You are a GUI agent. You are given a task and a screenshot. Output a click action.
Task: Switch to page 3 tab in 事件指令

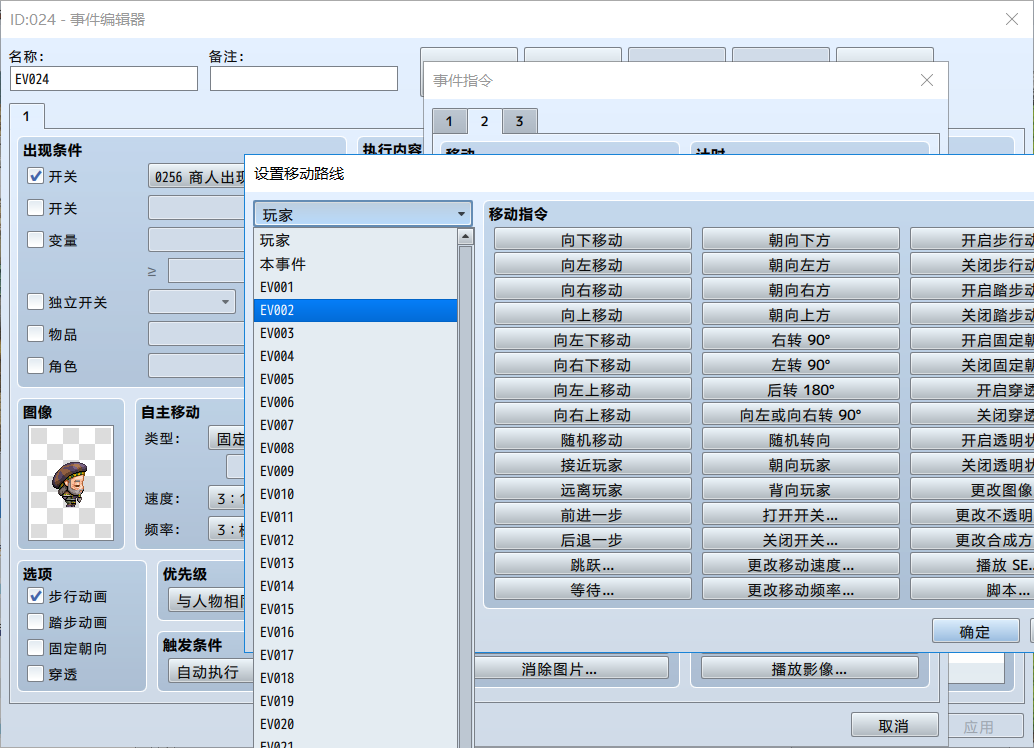[520, 121]
